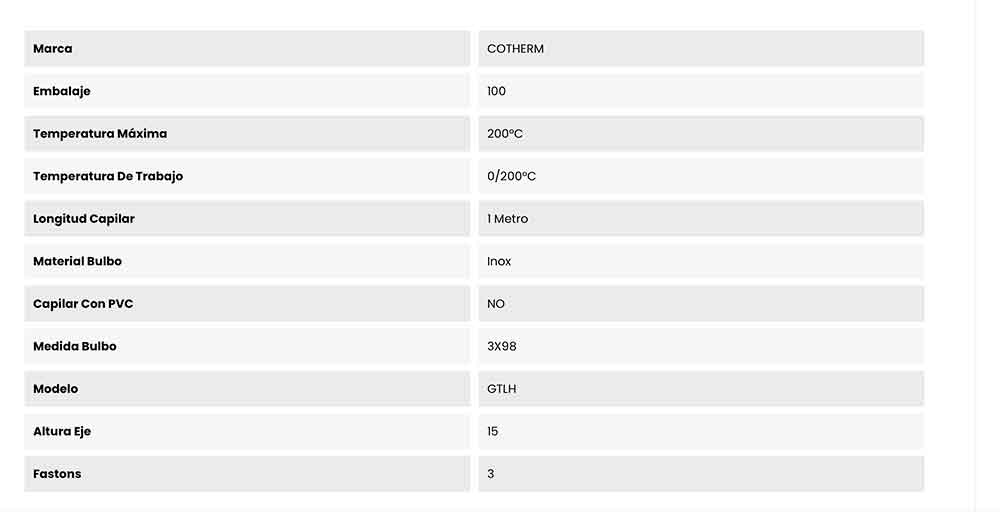Select the 3X98 bulb size value
Image resolution: width=1000 pixels, height=512 pixels.
tap(502, 346)
